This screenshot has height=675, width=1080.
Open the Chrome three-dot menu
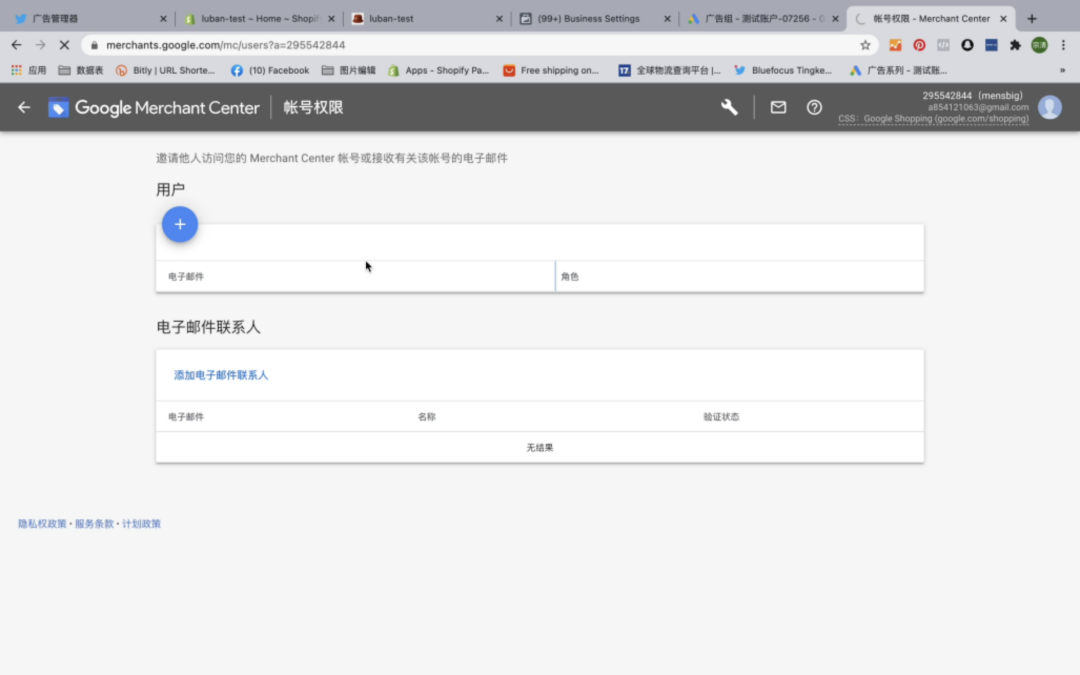(x=1063, y=45)
